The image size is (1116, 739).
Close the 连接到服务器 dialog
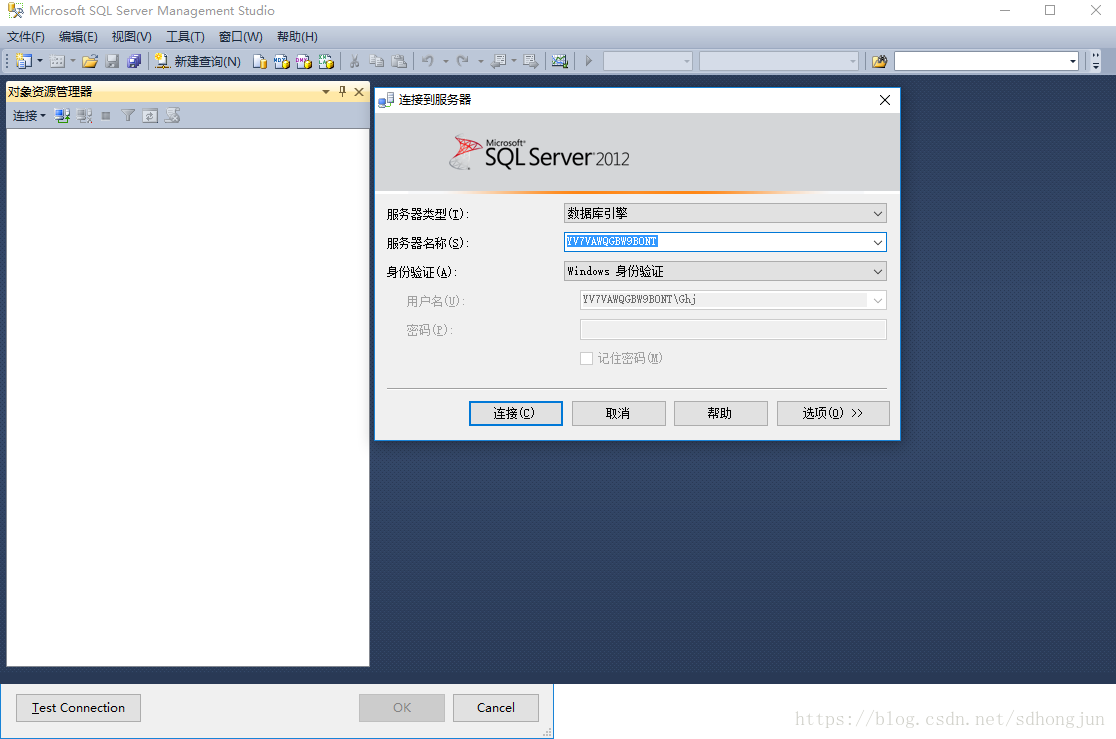[885, 100]
